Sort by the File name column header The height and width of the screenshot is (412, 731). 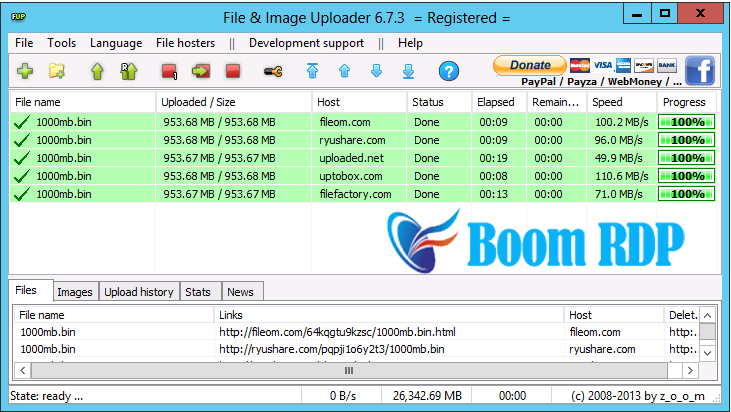83,102
